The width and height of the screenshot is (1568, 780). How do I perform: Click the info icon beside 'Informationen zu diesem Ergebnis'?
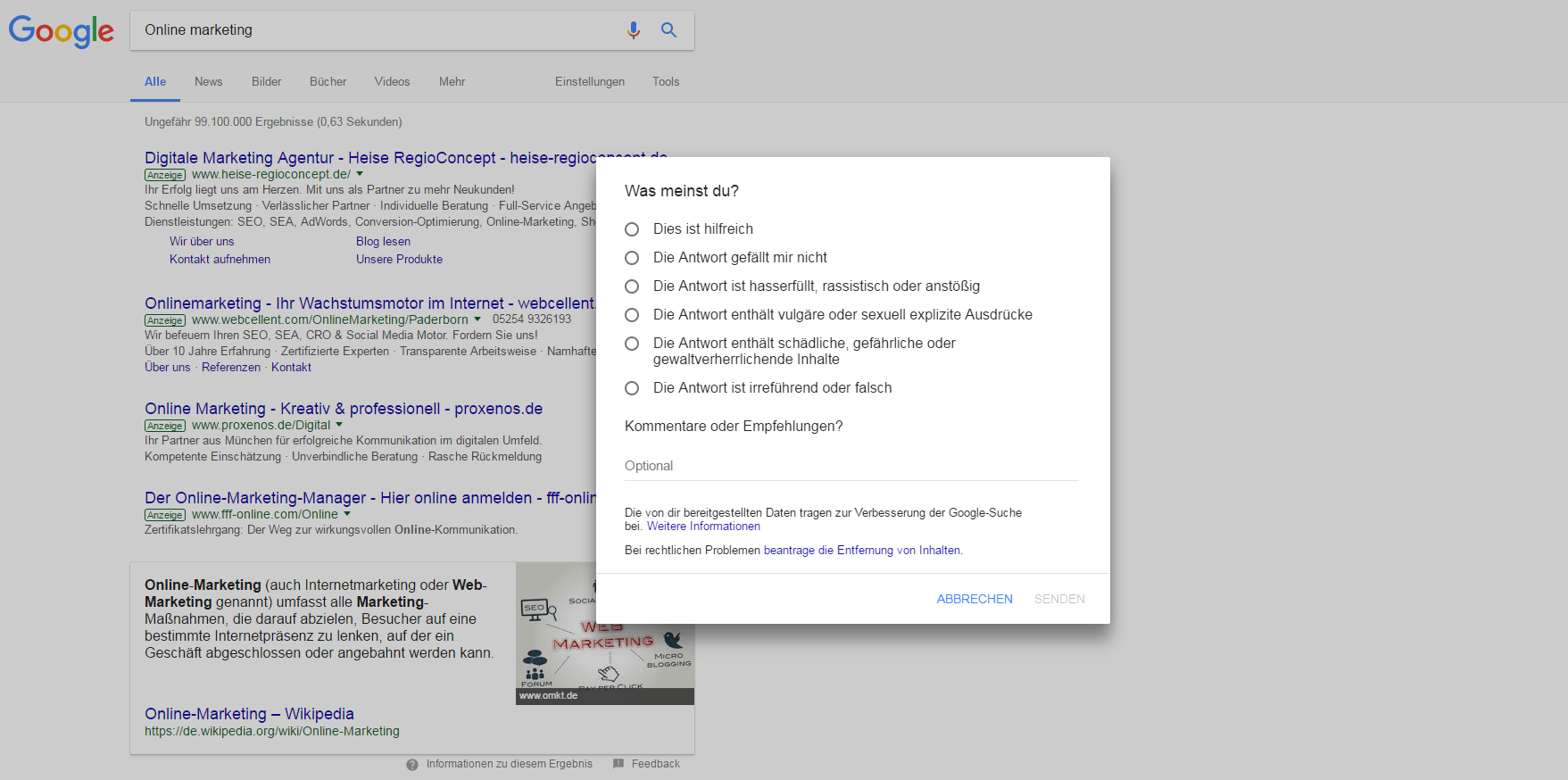412,765
